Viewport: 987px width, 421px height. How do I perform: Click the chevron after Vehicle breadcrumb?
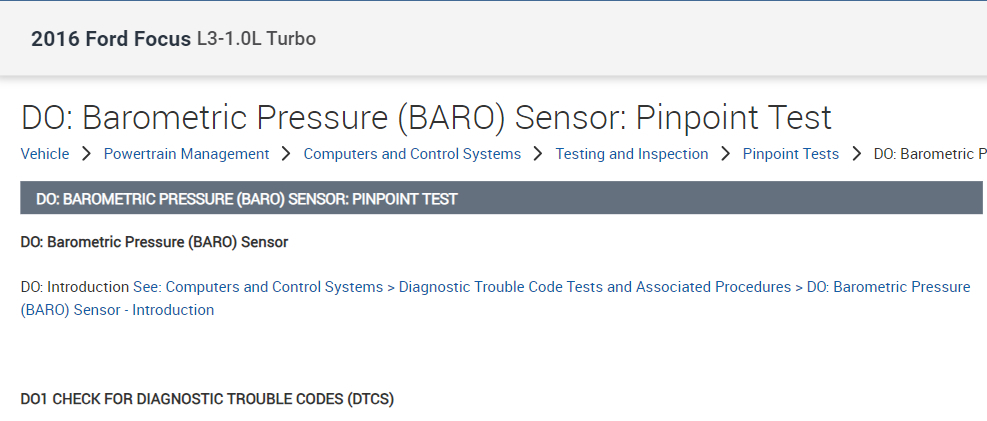click(x=87, y=154)
